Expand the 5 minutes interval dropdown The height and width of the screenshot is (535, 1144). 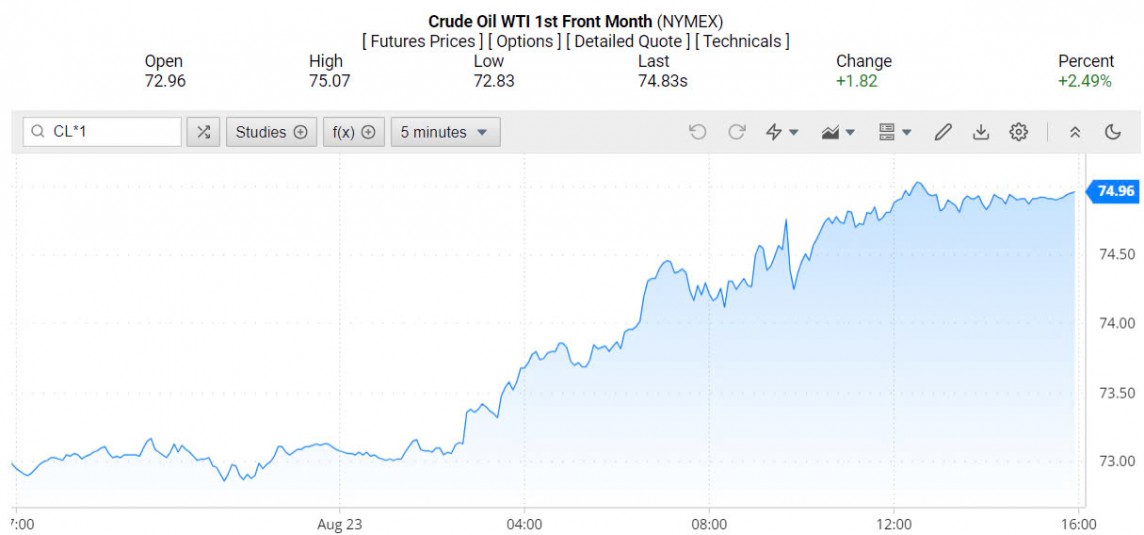(444, 132)
